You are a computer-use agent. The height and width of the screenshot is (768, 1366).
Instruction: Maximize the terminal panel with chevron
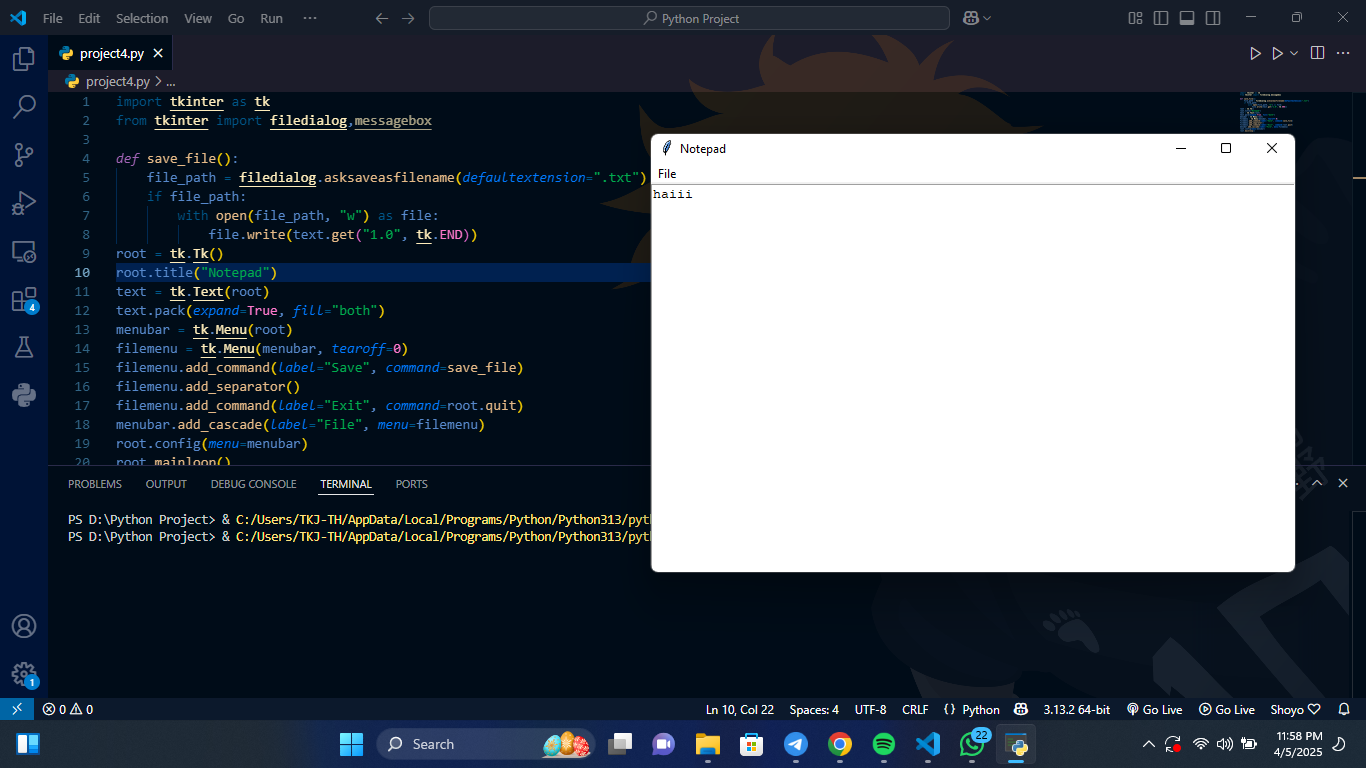click(x=1317, y=483)
